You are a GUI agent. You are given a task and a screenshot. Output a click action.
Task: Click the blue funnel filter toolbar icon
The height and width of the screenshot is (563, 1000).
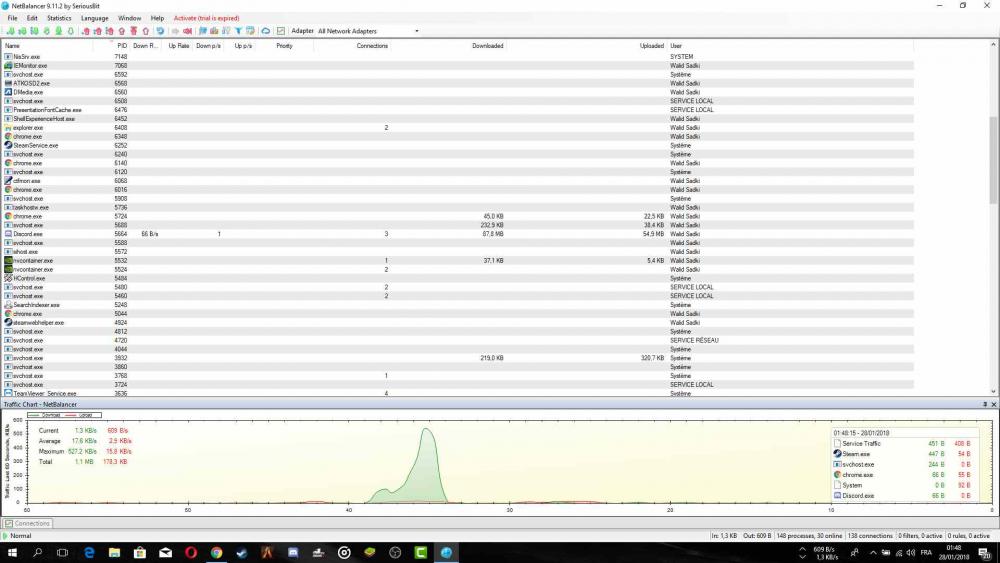point(238,31)
